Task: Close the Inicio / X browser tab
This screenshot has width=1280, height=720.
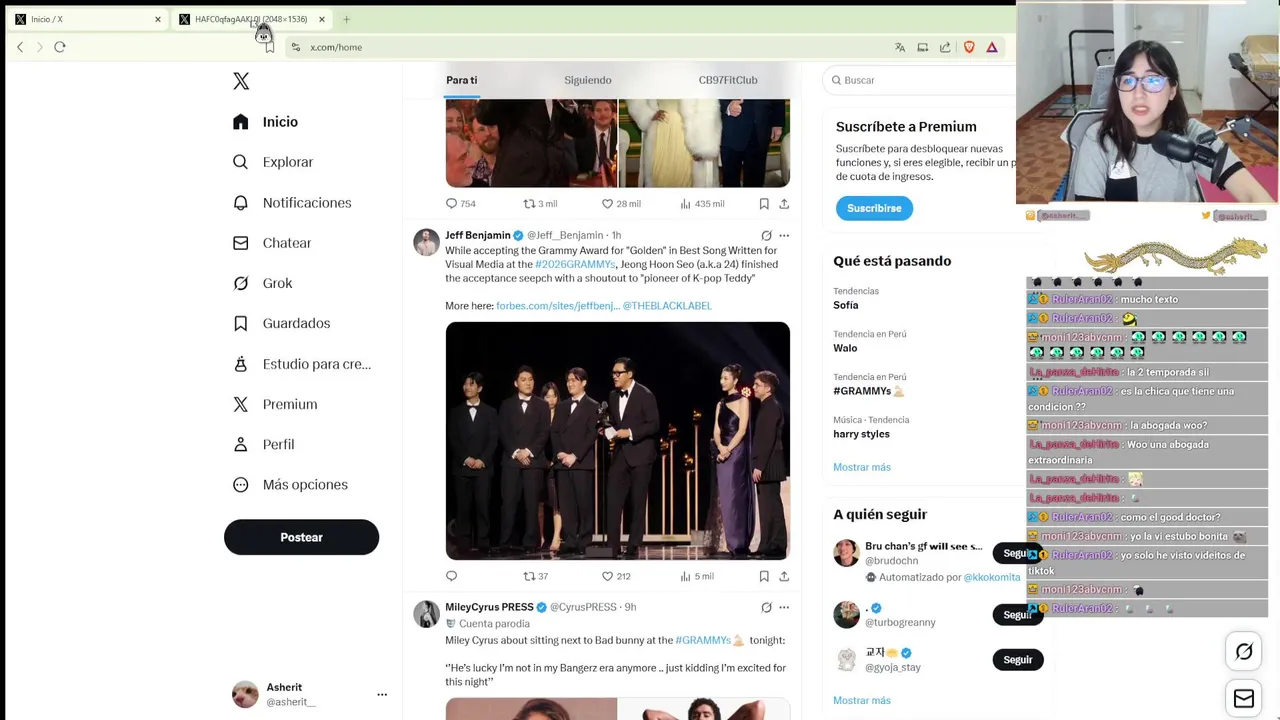Action: 157,19
